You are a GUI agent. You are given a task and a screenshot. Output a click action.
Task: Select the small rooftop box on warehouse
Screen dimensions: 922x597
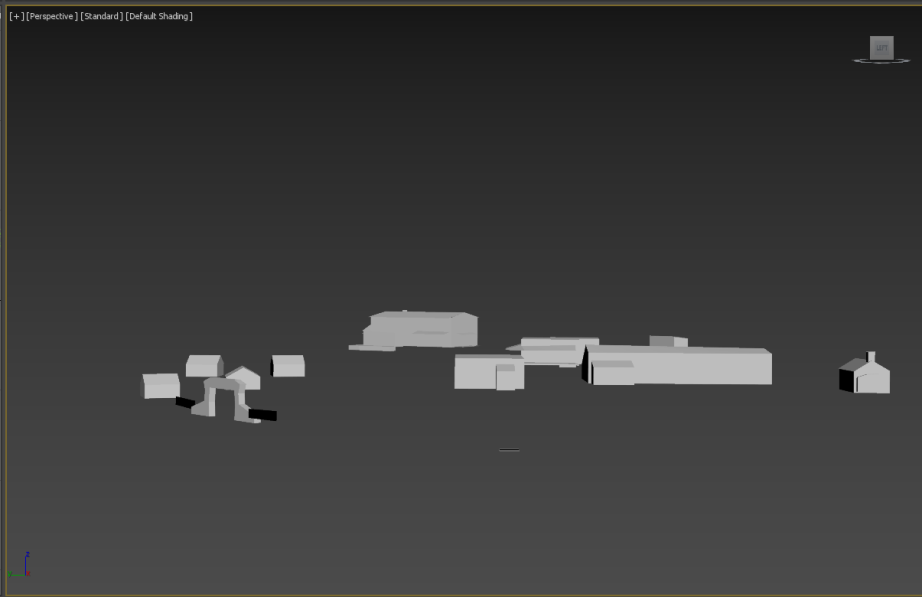click(x=667, y=341)
